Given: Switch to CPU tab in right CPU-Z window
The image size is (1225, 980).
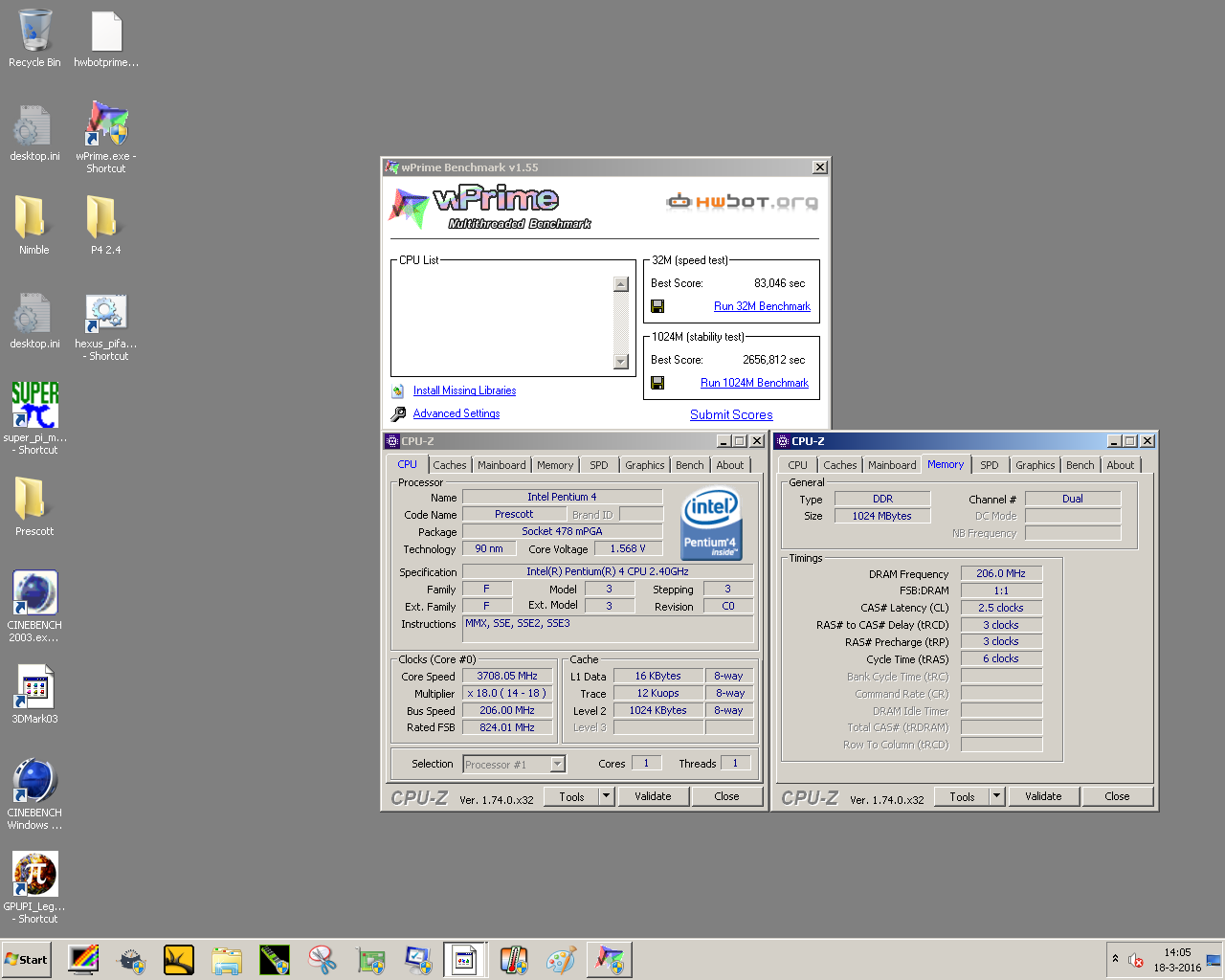Looking at the screenshot, I should pyautogui.click(x=797, y=465).
